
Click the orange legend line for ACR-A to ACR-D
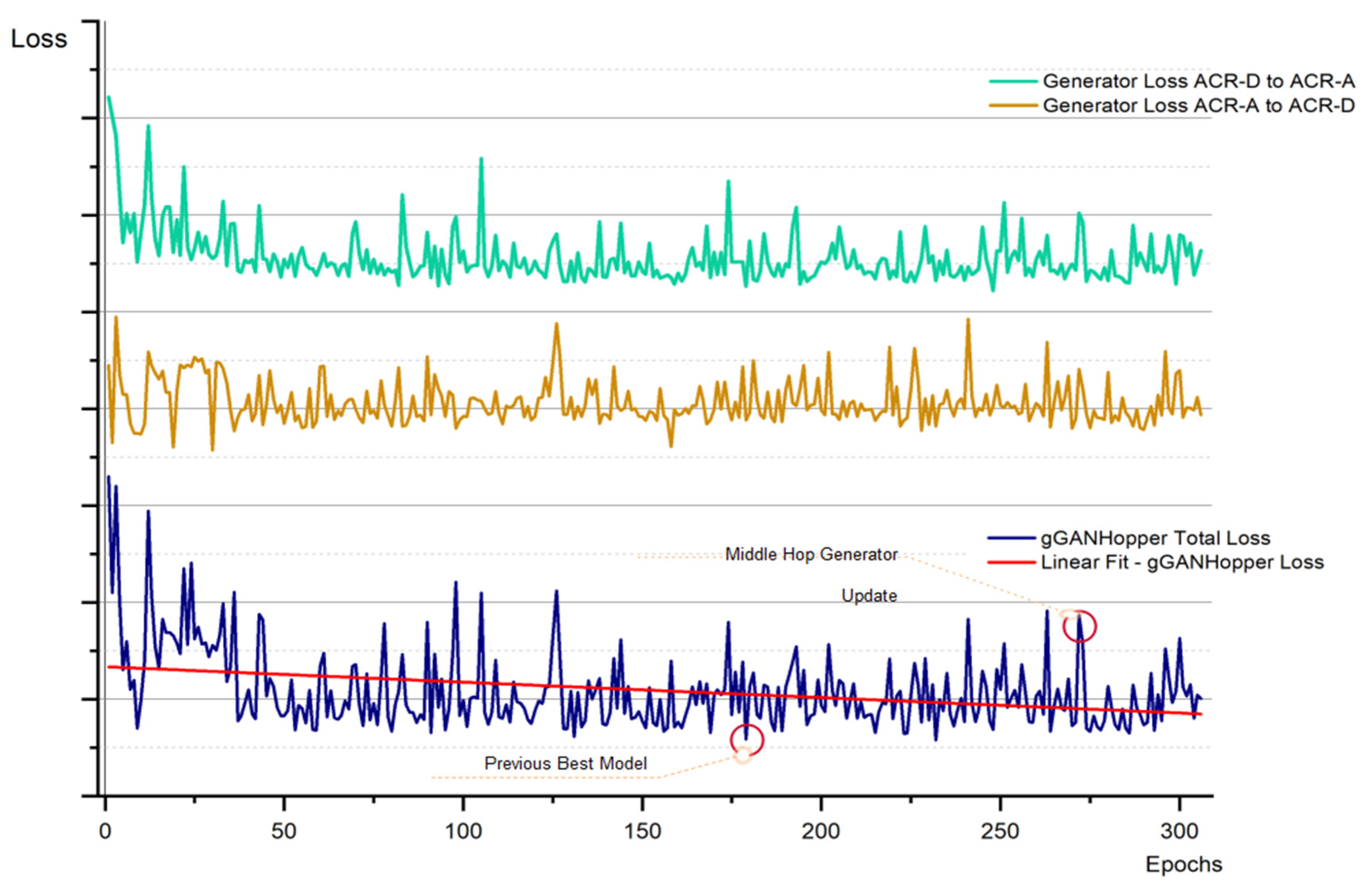click(1013, 106)
